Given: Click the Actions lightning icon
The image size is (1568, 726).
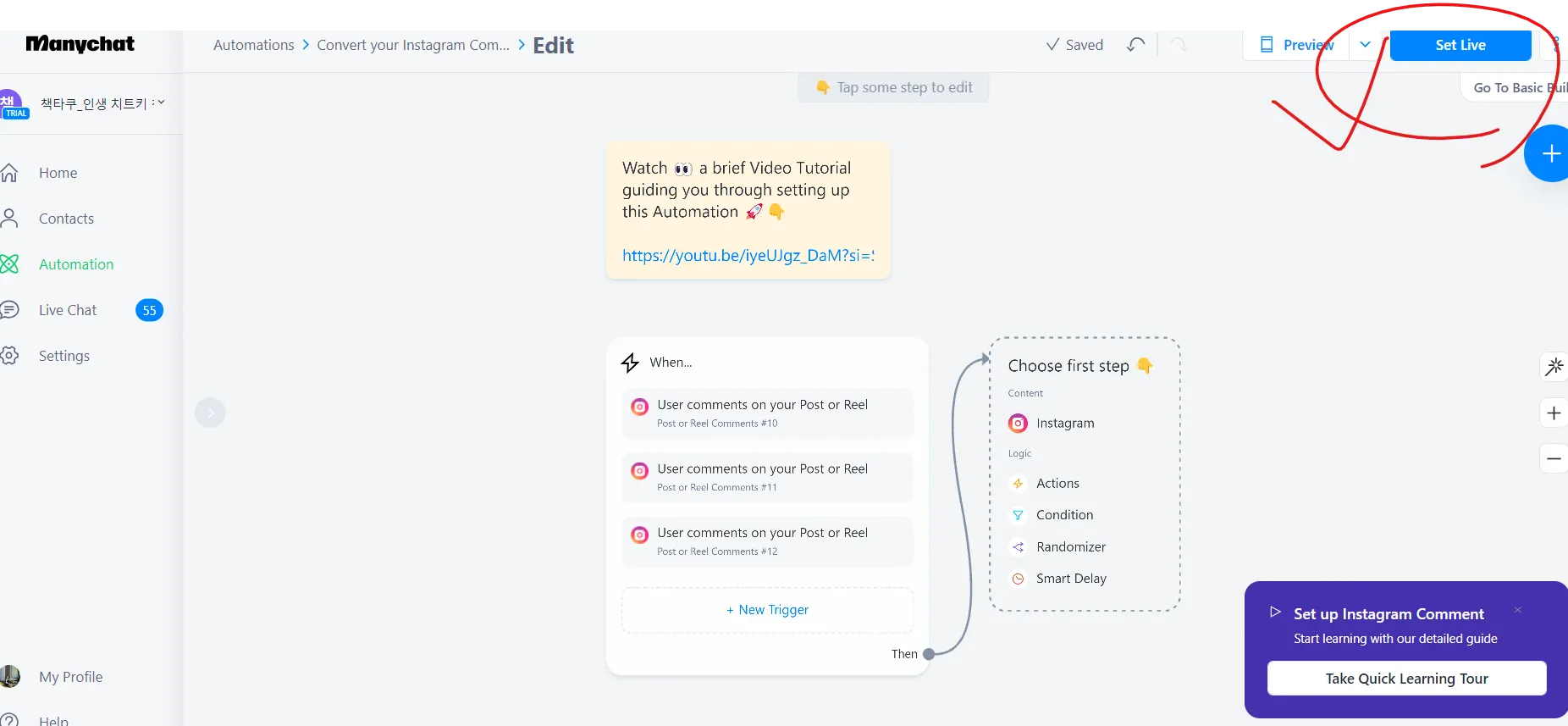Looking at the screenshot, I should click(x=1018, y=484).
